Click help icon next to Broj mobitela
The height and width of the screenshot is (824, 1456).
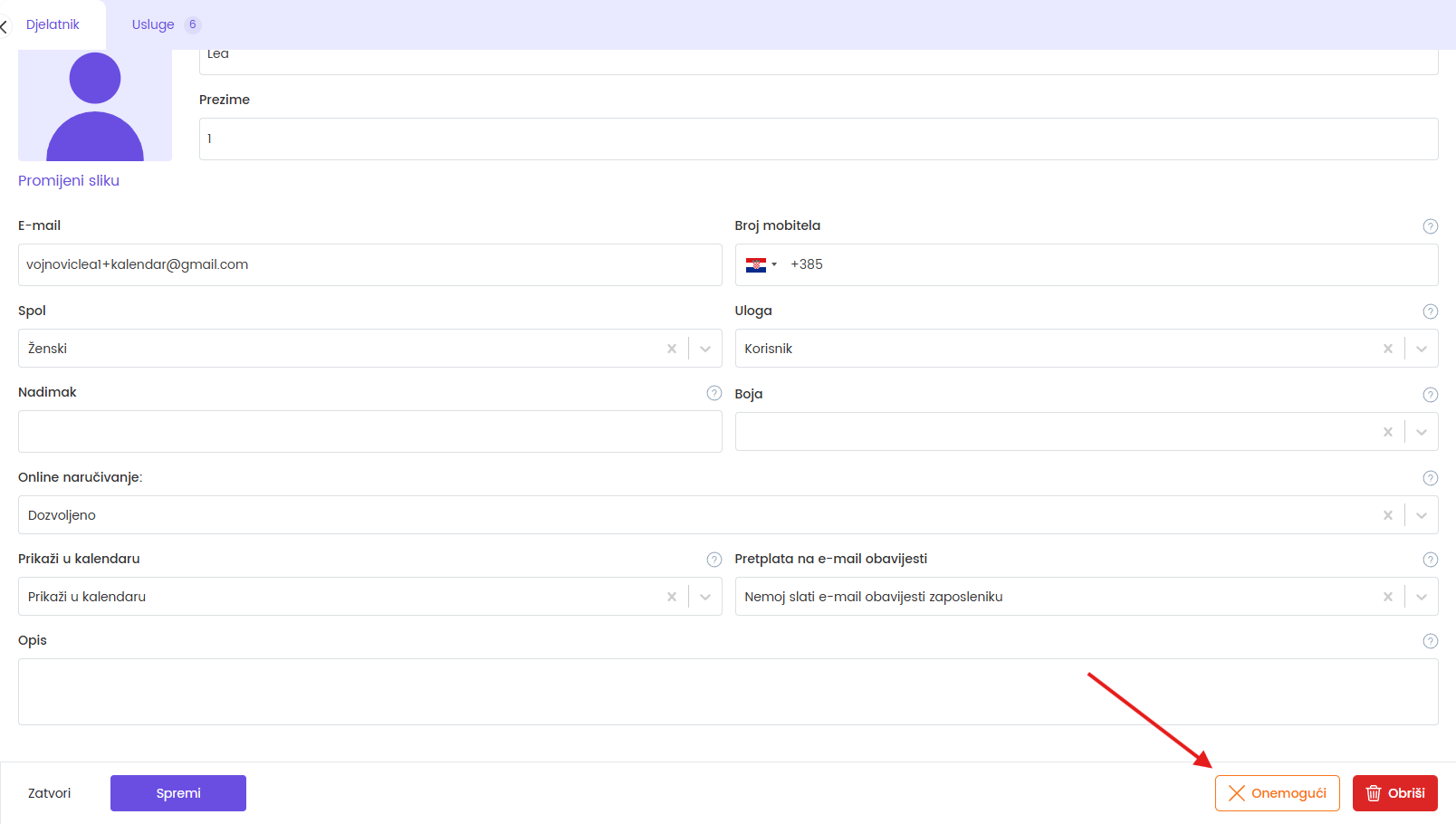pos(1430,226)
